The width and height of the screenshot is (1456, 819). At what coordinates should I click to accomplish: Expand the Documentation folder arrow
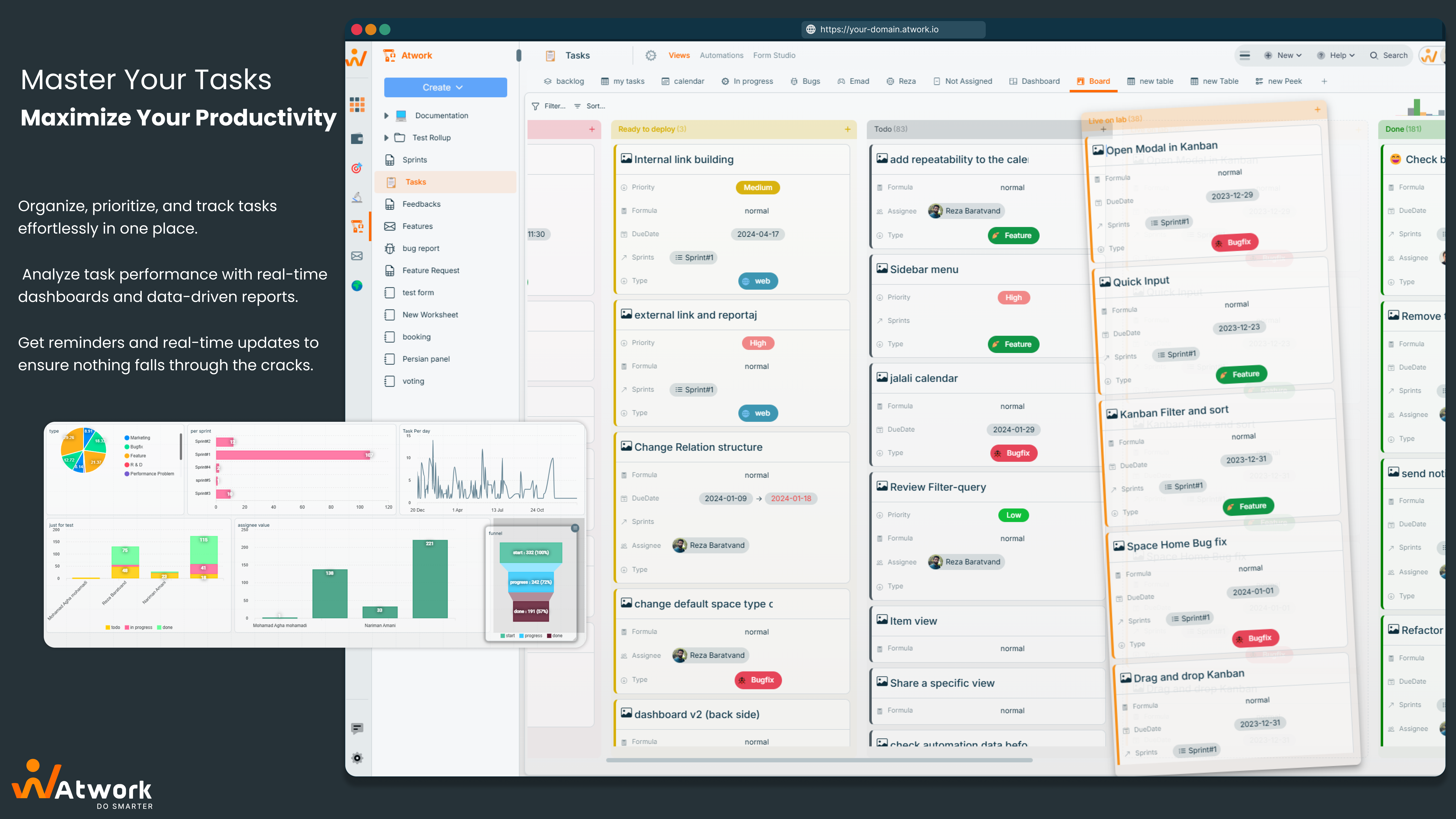[x=387, y=116]
